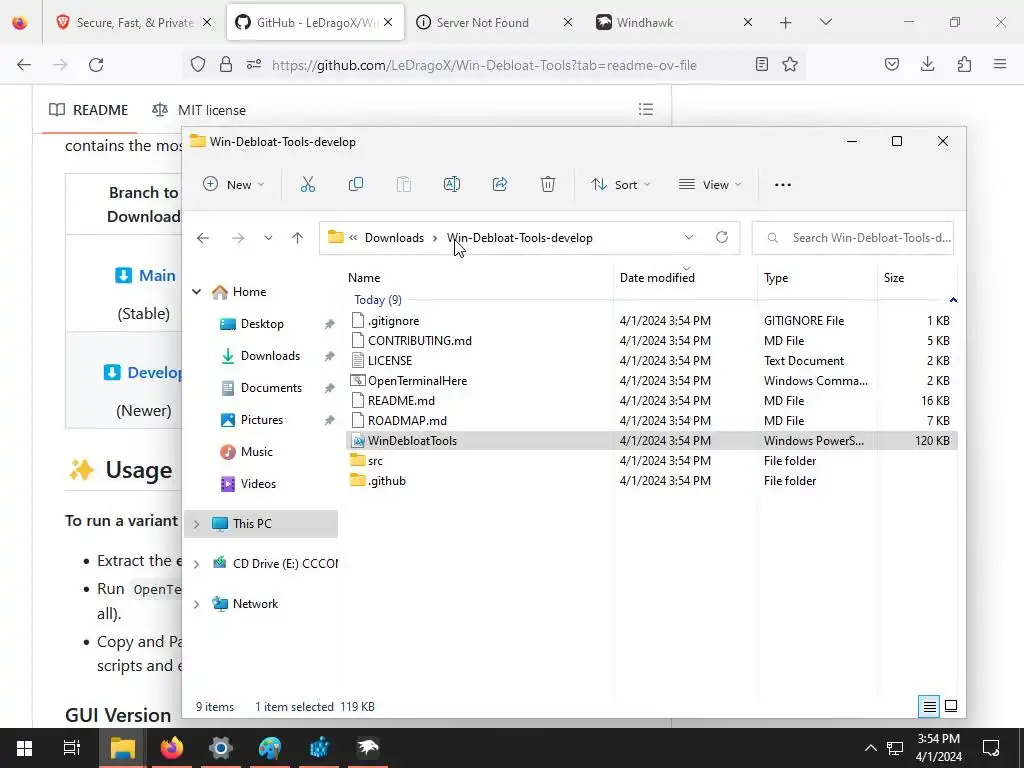Switch to Secure, Fast, & Private tab
The width and height of the screenshot is (1024, 768).
click(x=135, y=22)
